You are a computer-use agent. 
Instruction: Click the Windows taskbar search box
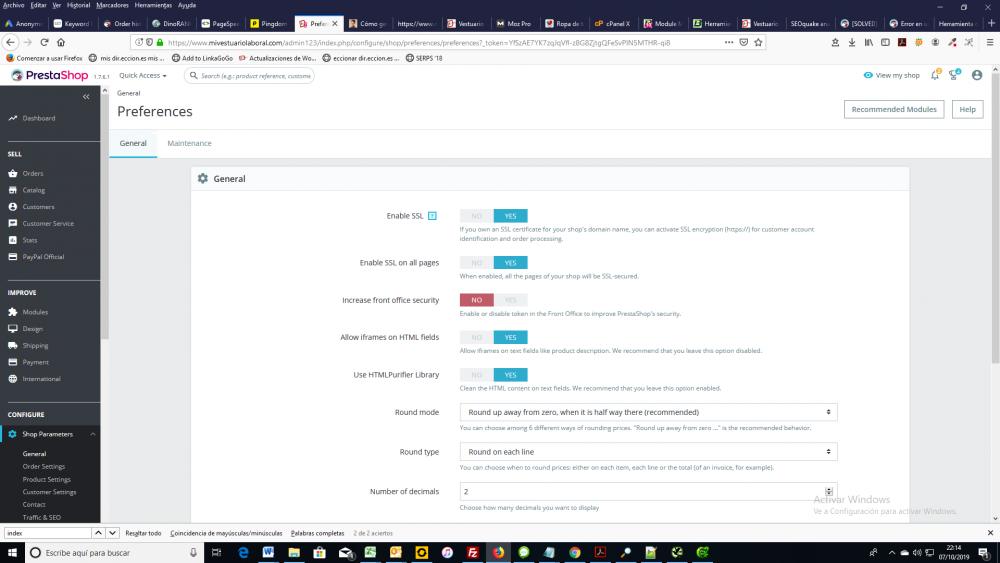pos(115,552)
